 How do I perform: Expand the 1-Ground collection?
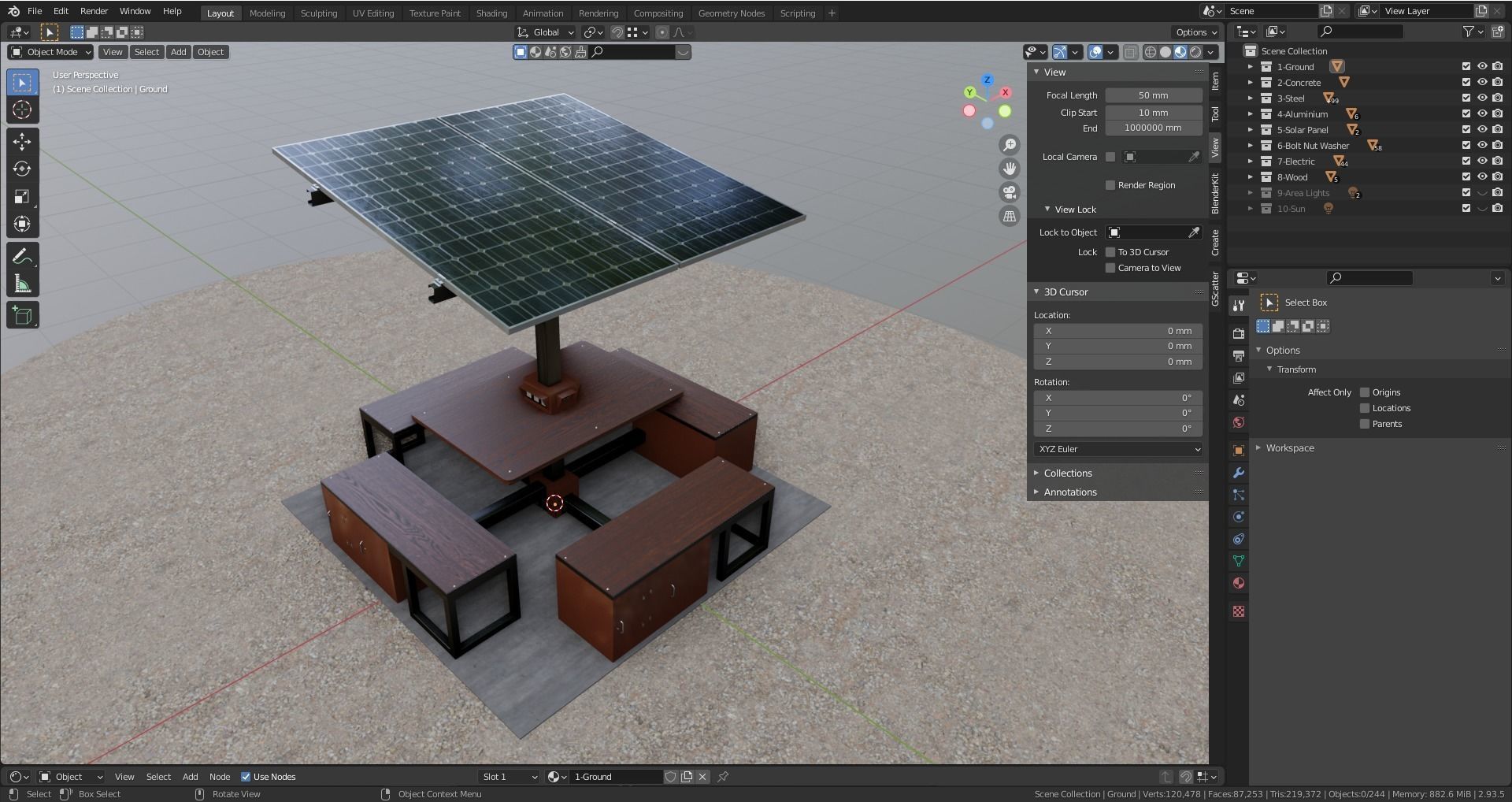point(1250,67)
